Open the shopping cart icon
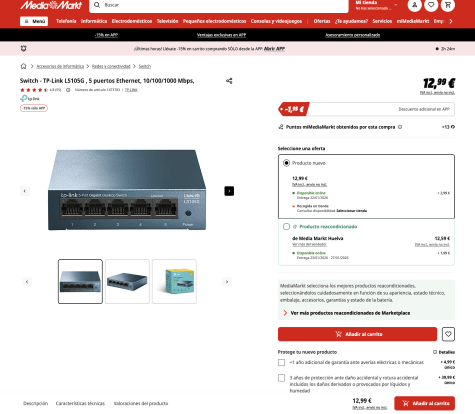 click(448, 5)
